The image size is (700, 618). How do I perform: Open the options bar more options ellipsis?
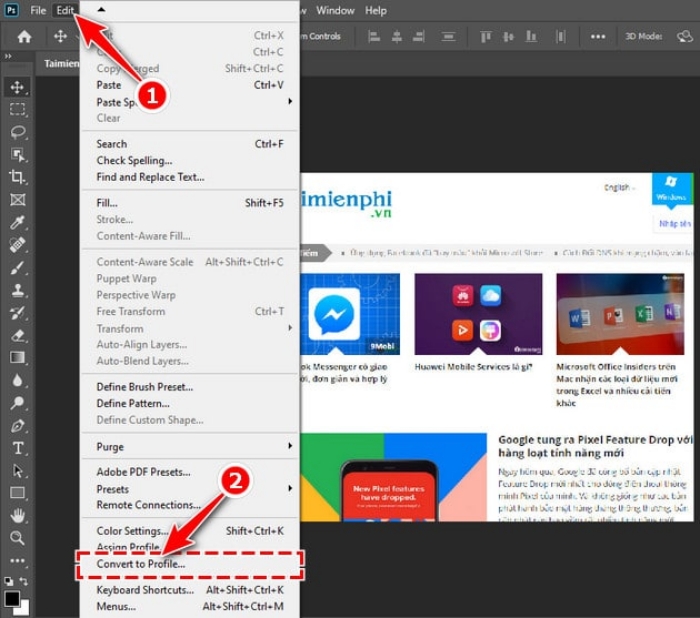[598, 37]
